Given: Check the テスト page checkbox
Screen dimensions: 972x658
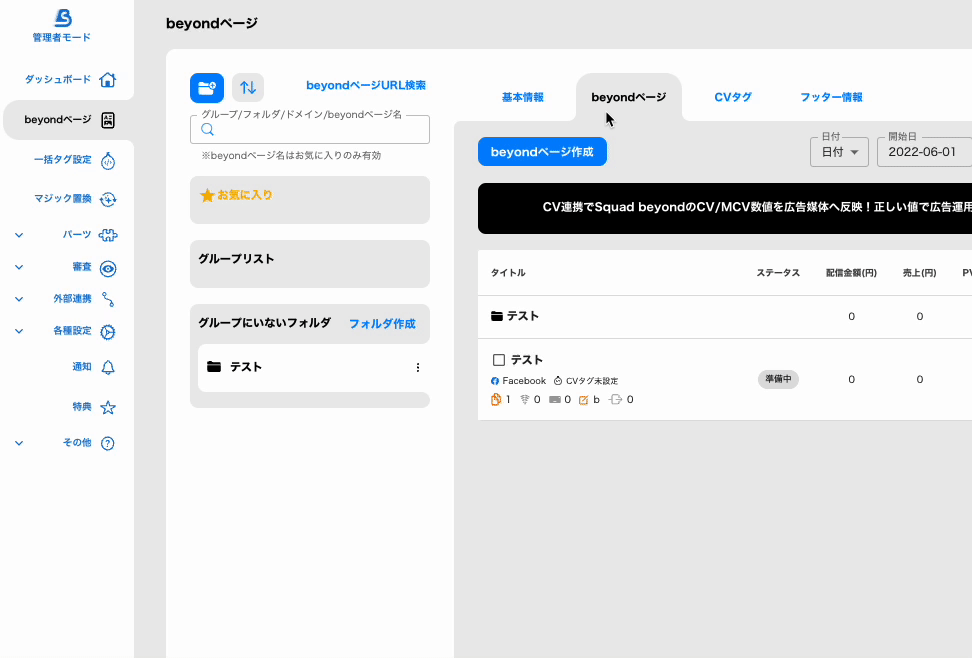Looking at the screenshot, I should click(498, 360).
